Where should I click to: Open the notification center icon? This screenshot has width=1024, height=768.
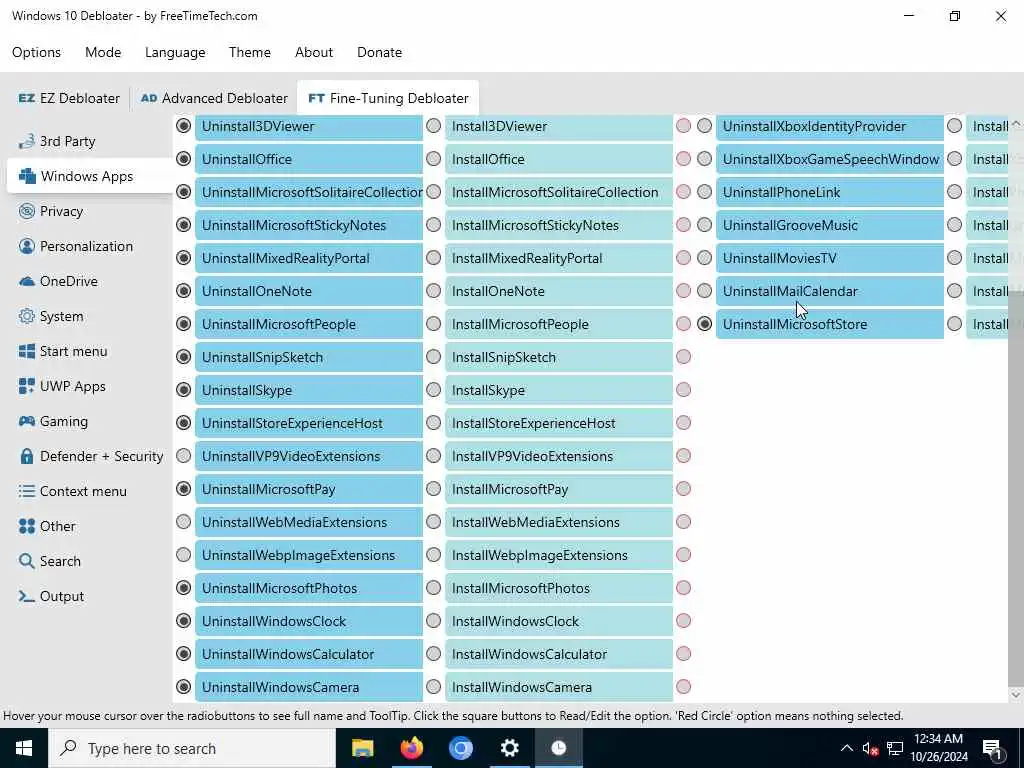[x=992, y=749]
